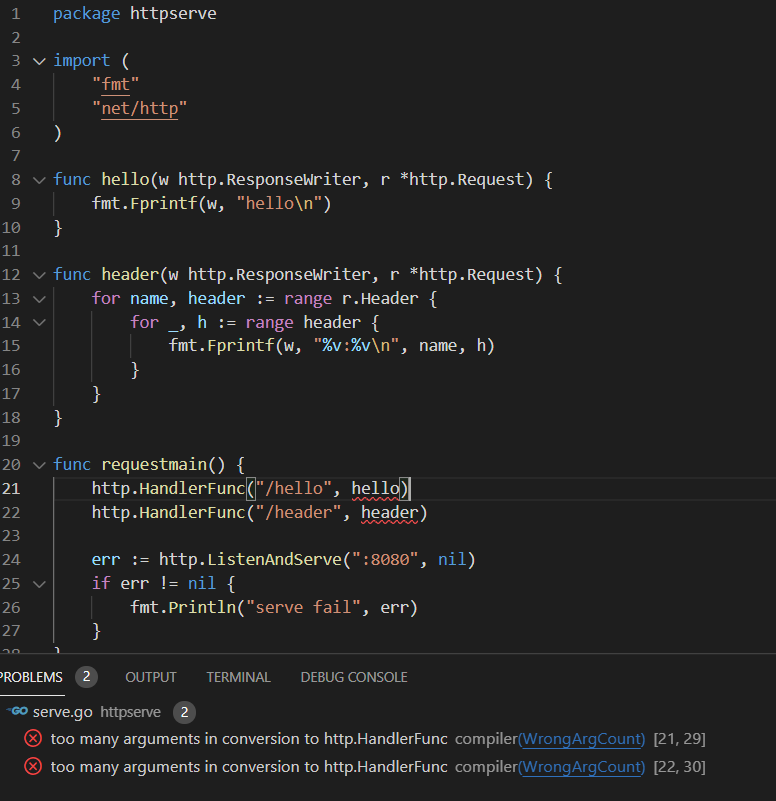
Task: Click the Go file icon beside serve.go
Action: click(17, 711)
